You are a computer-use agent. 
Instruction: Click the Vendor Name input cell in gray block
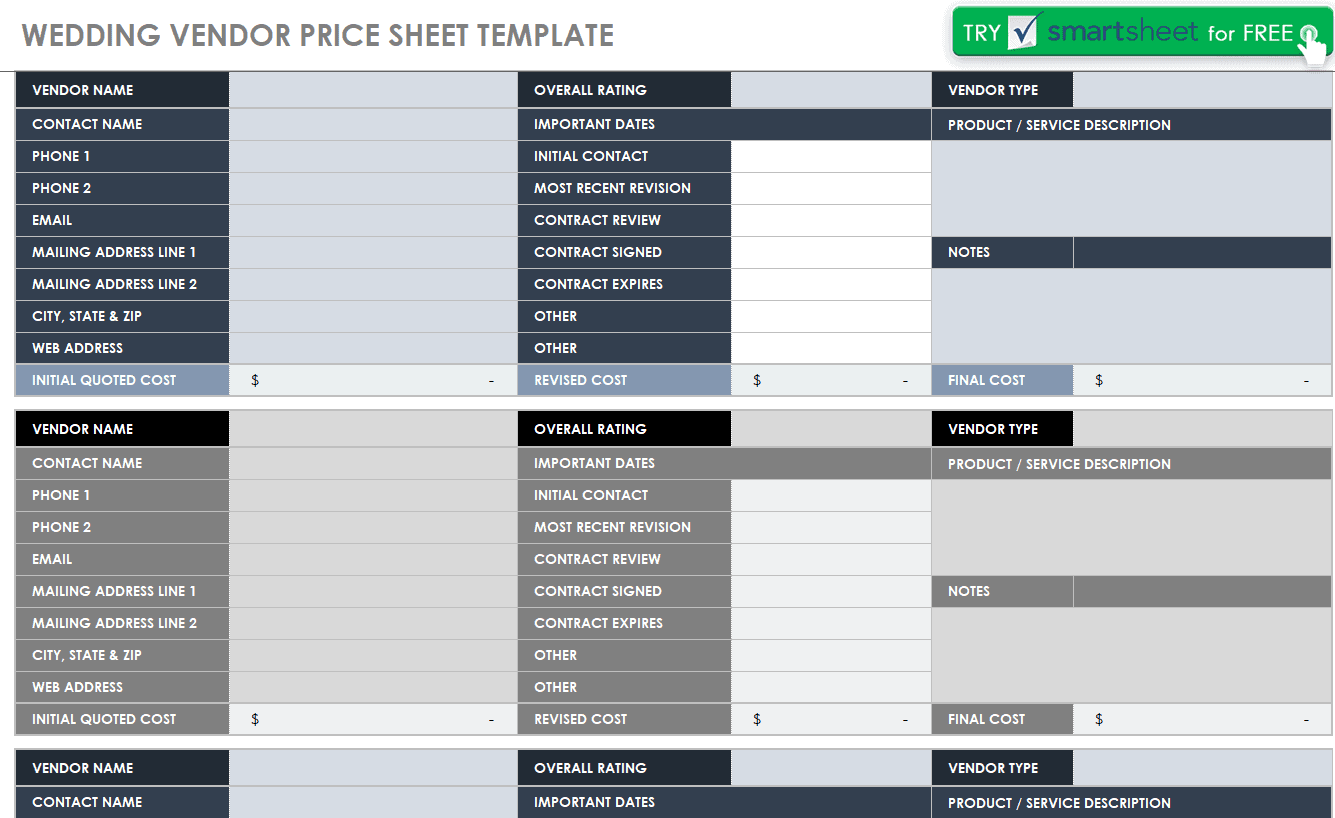[x=373, y=429]
